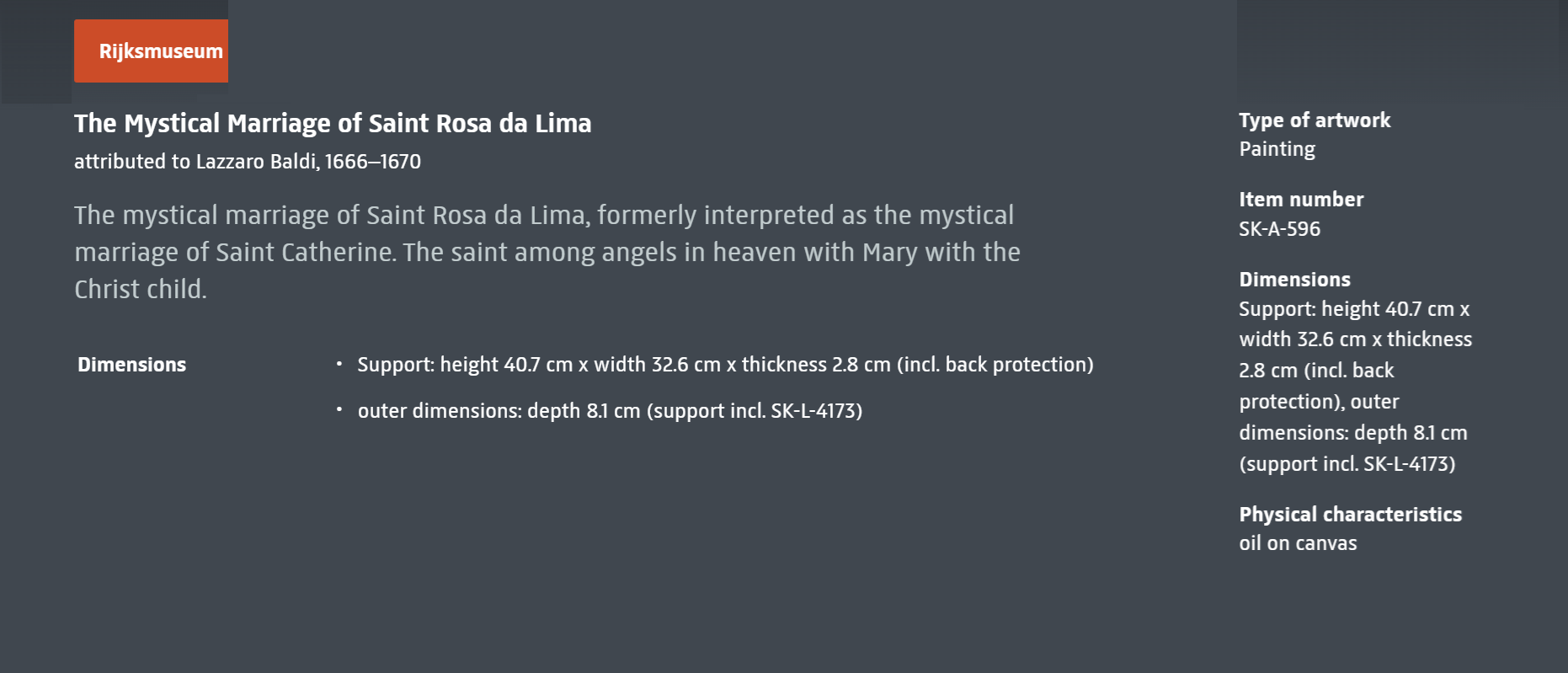This screenshot has width=1568, height=673.
Task: Click SK-L-4173 reference in the bullet list
Action: coord(813,411)
